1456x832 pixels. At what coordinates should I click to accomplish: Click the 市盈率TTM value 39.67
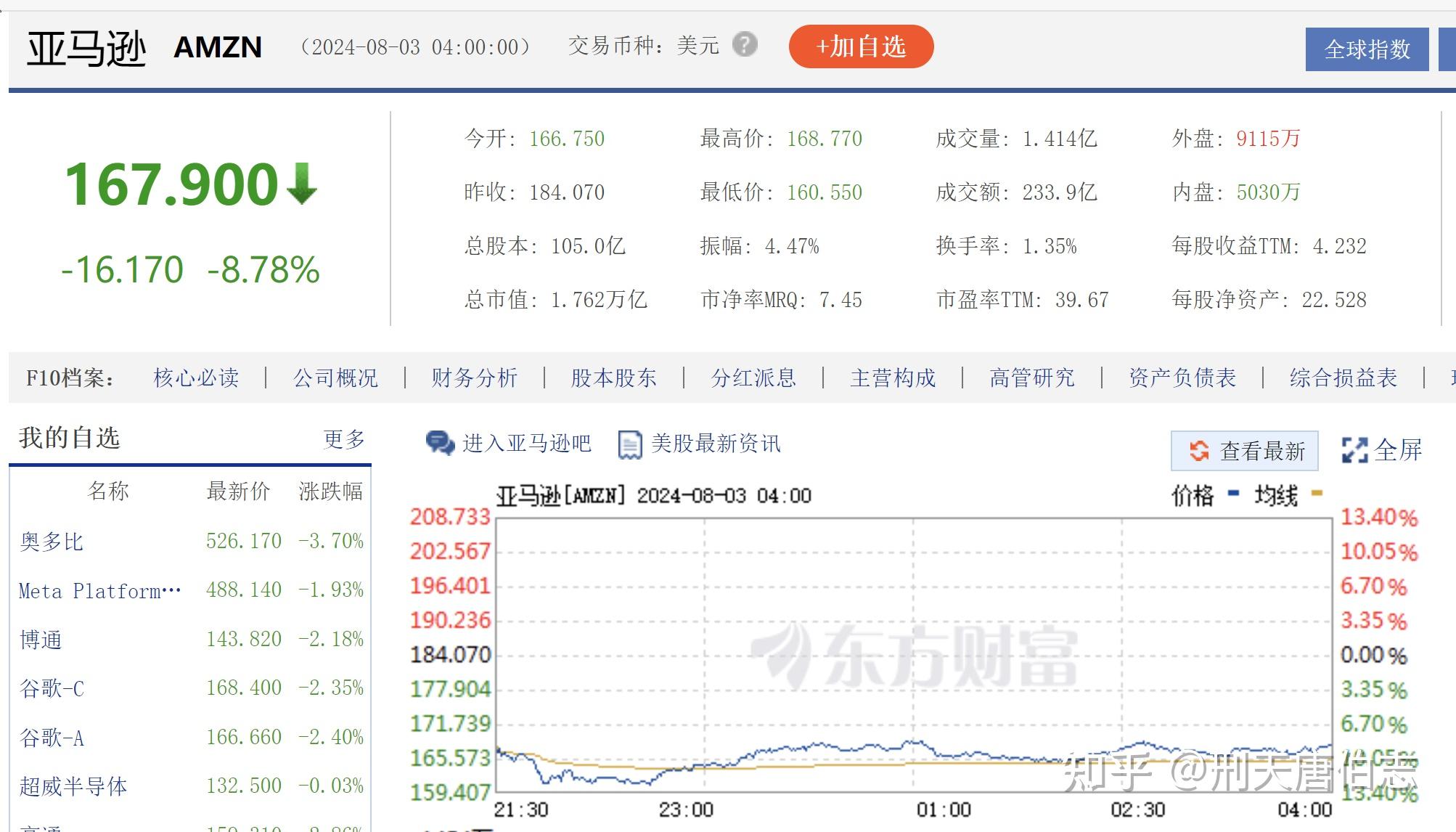pyautogui.click(x=1081, y=300)
